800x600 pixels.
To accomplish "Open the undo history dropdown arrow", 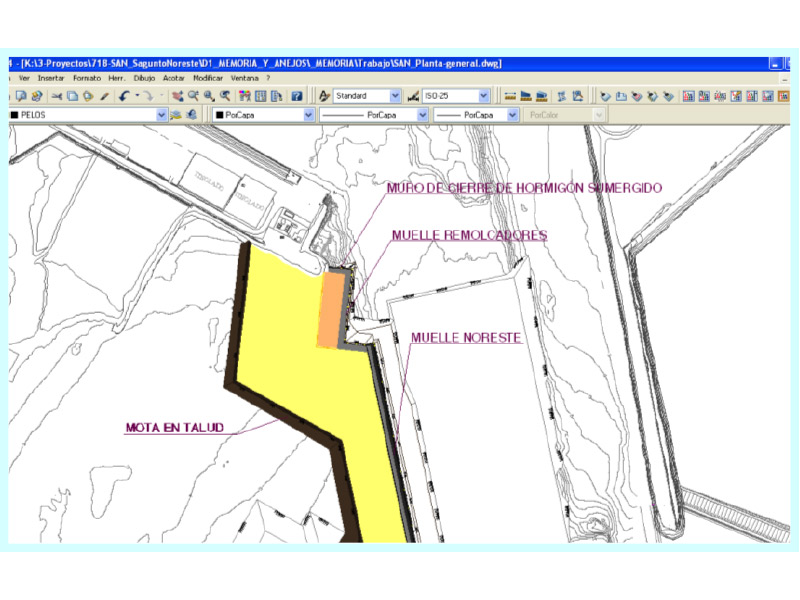I will 137,95.
